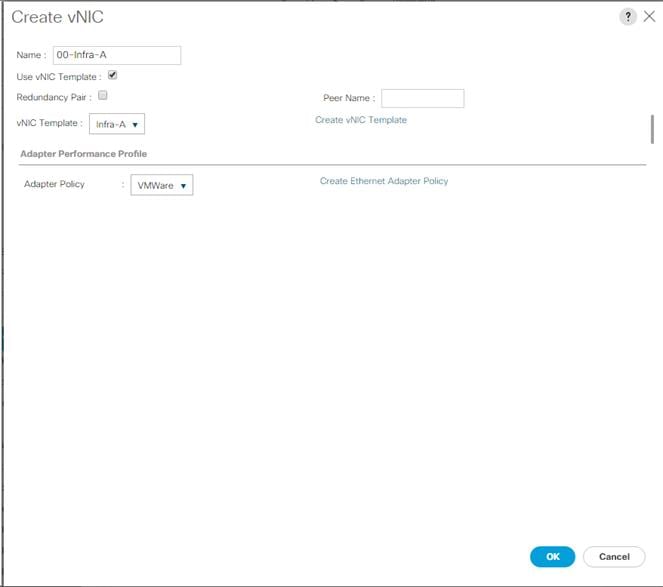Click the Peer Name input field
This screenshot has height=587, width=663.
422,98
